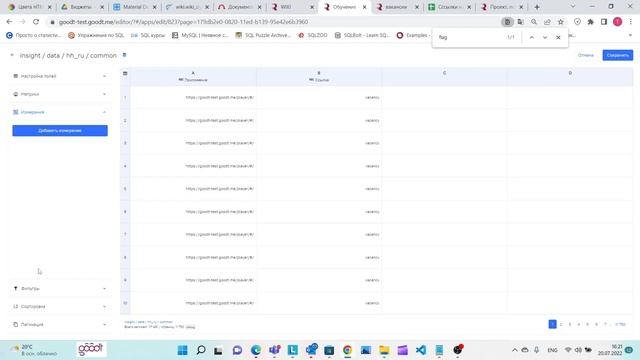The width and height of the screenshot is (640, 360).
Task: Click the translate page icon
Action: (520, 22)
